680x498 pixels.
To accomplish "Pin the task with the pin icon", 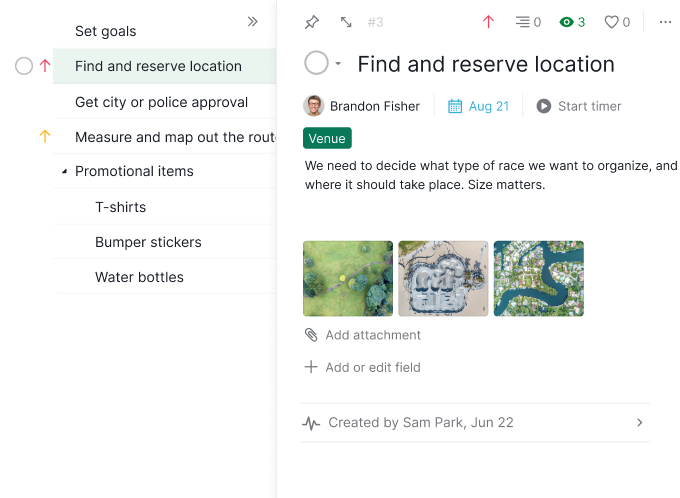I will (312, 22).
